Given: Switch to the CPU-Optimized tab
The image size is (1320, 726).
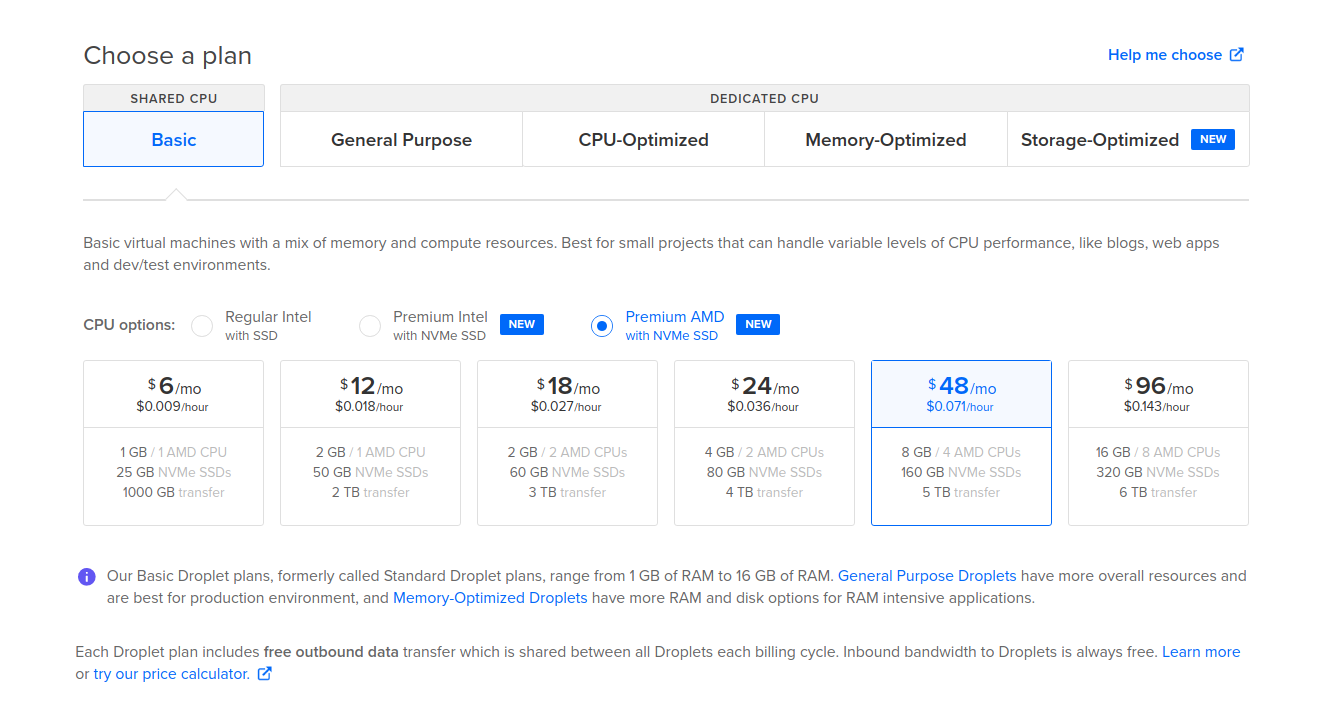Looking at the screenshot, I should (643, 140).
